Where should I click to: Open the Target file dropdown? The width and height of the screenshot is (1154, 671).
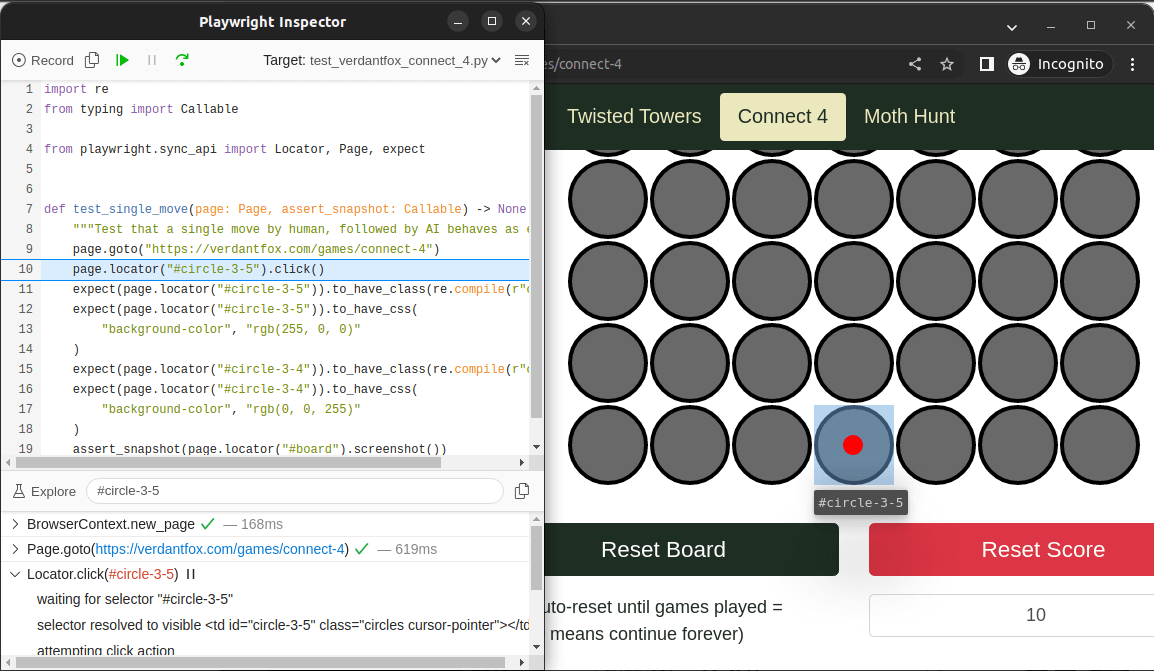coord(405,60)
